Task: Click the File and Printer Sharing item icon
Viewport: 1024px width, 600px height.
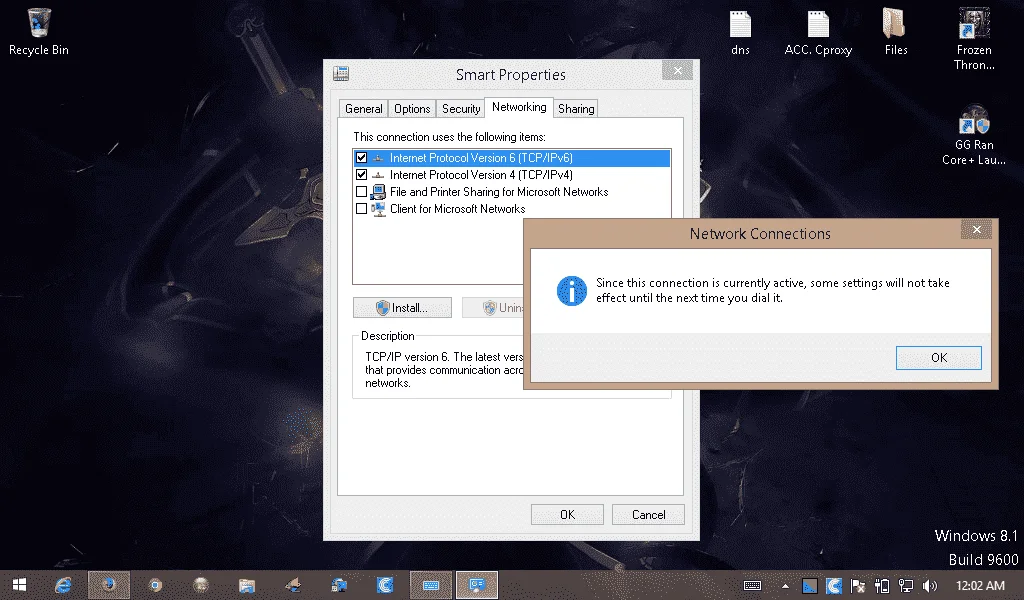Action: point(378,192)
